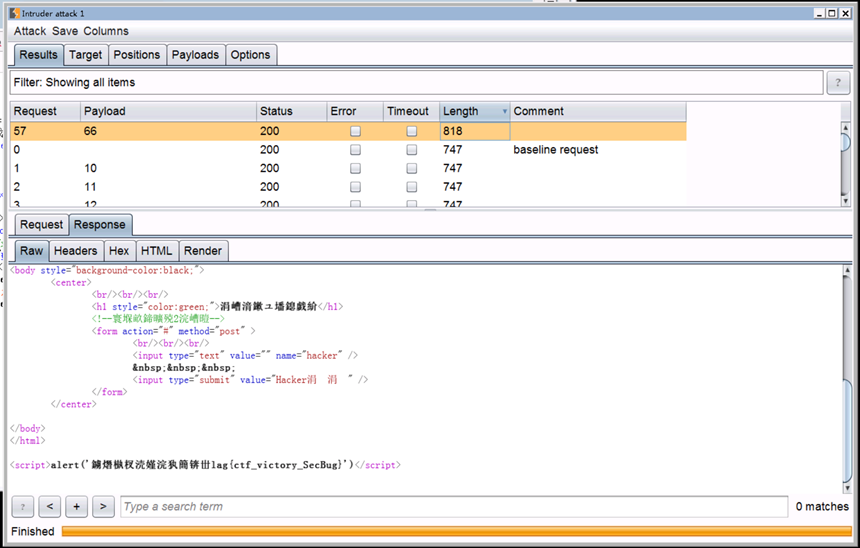Click results table scrollbar up arrow
The height and width of the screenshot is (548, 860).
(845, 128)
